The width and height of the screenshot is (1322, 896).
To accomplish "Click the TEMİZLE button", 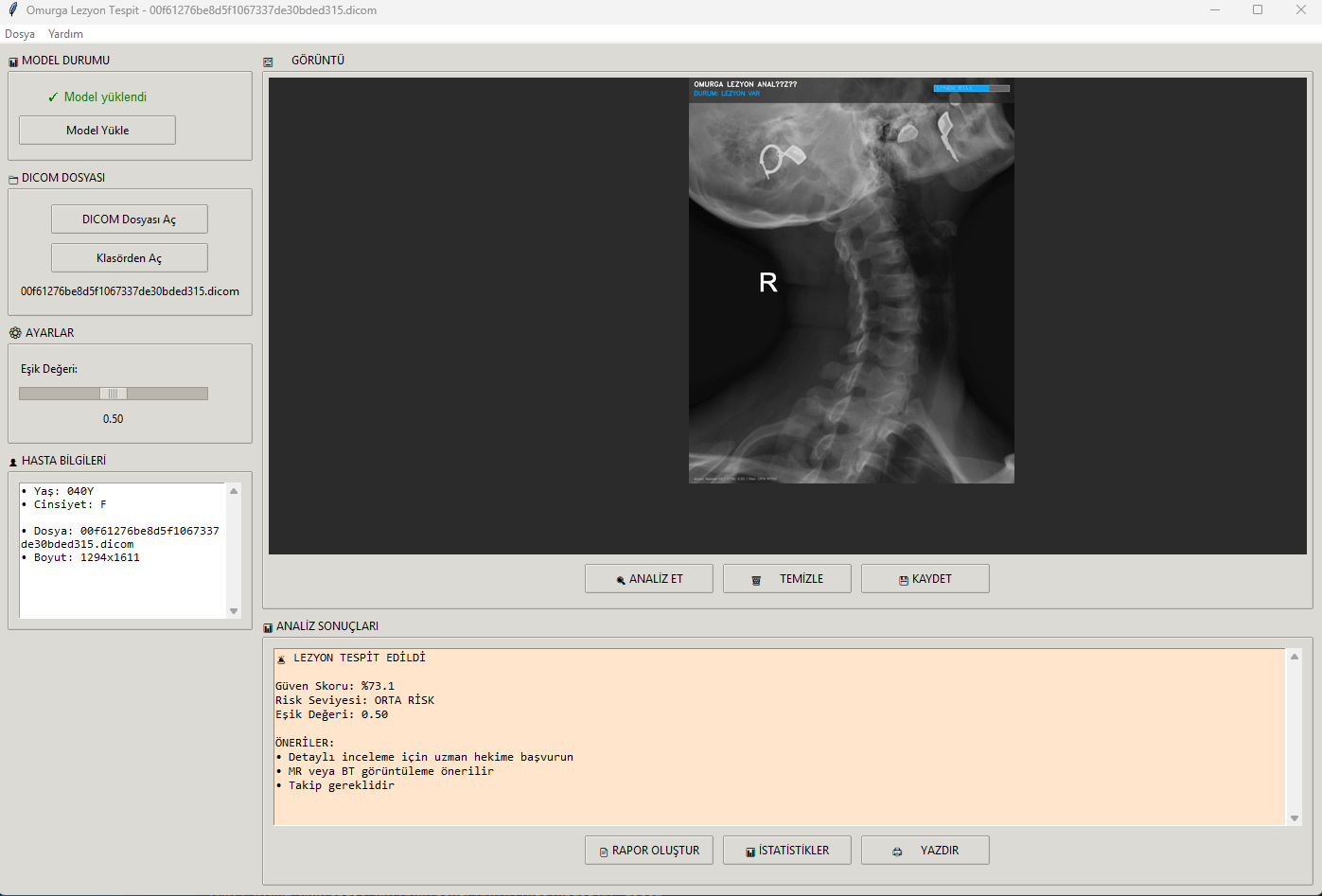I will (x=787, y=579).
